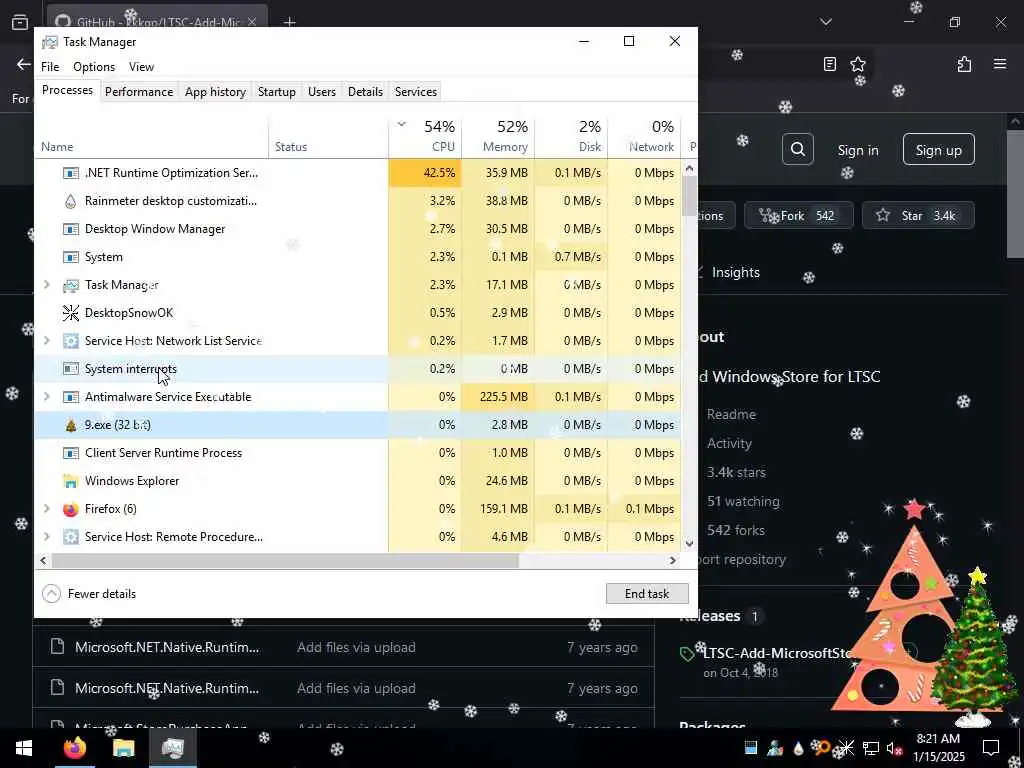The image size is (1024, 768).
Task: Expand the Task Manager process group
Action: pyautogui.click(x=46, y=285)
